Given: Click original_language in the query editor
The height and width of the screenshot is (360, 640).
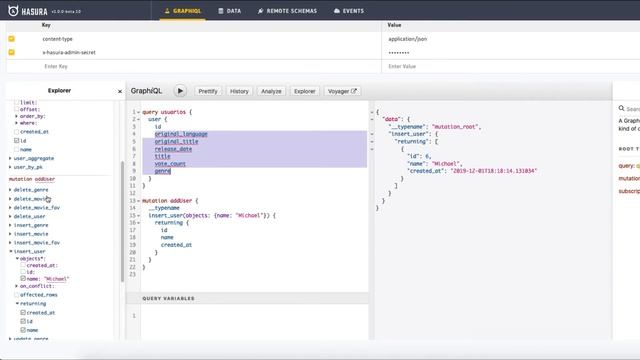Looking at the screenshot, I should tap(181, 134).
